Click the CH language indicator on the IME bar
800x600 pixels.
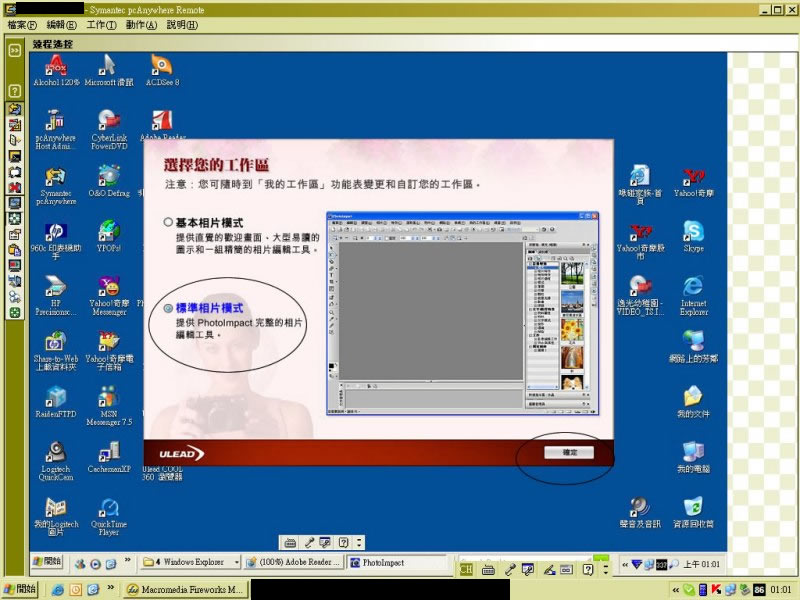pos(466,569)
